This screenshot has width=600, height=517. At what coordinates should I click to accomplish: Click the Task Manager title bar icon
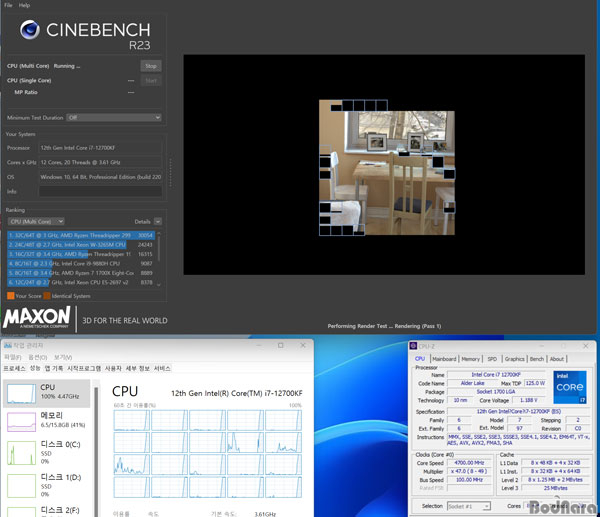tap(8, 346)
